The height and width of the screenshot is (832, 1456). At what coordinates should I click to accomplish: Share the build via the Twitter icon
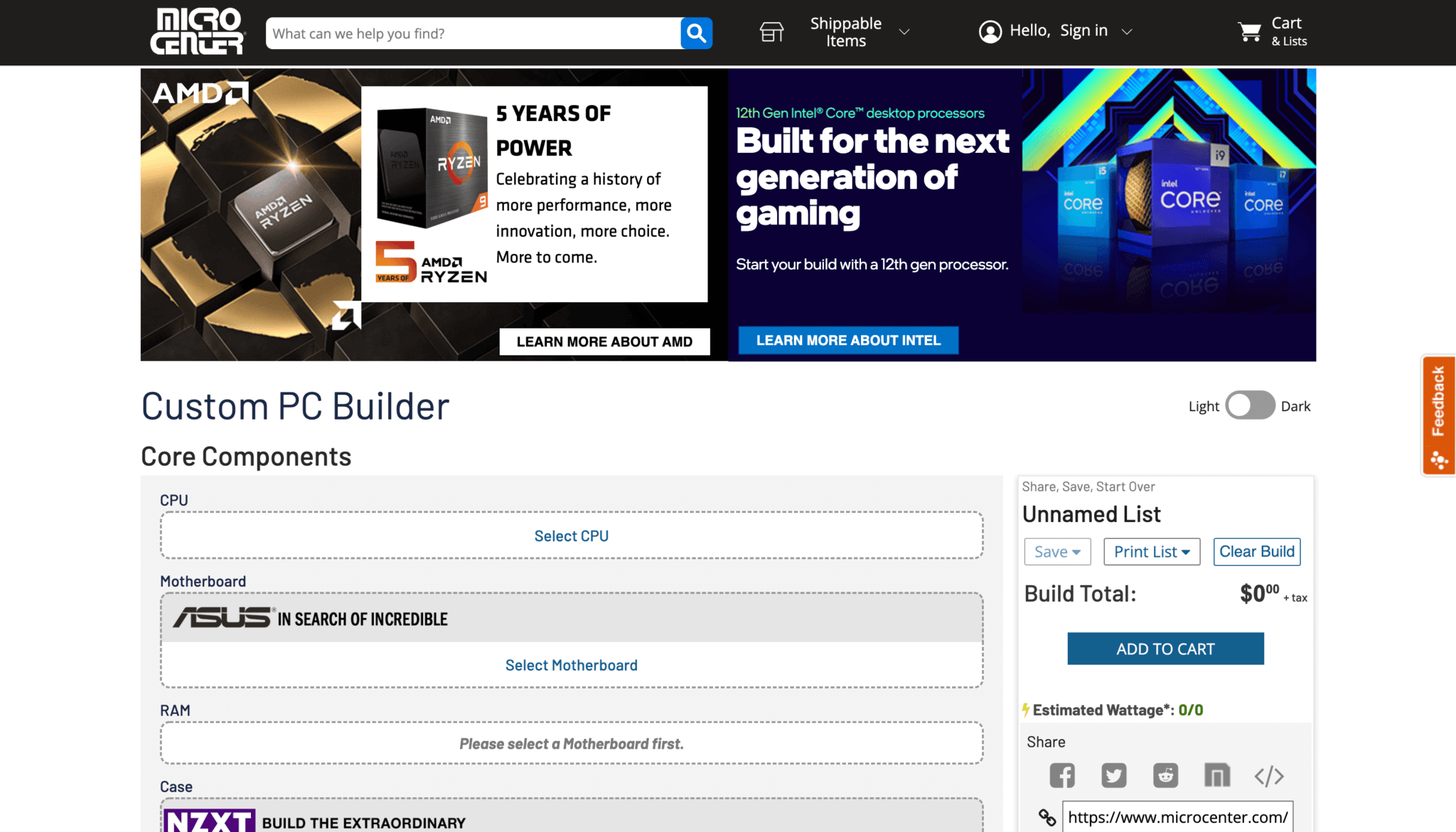pyautogui.click(x=1114, y=775)
